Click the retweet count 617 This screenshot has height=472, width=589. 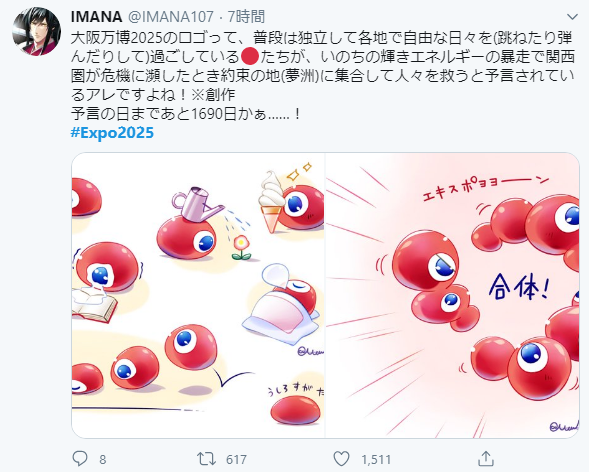click(x=236, y=460)
